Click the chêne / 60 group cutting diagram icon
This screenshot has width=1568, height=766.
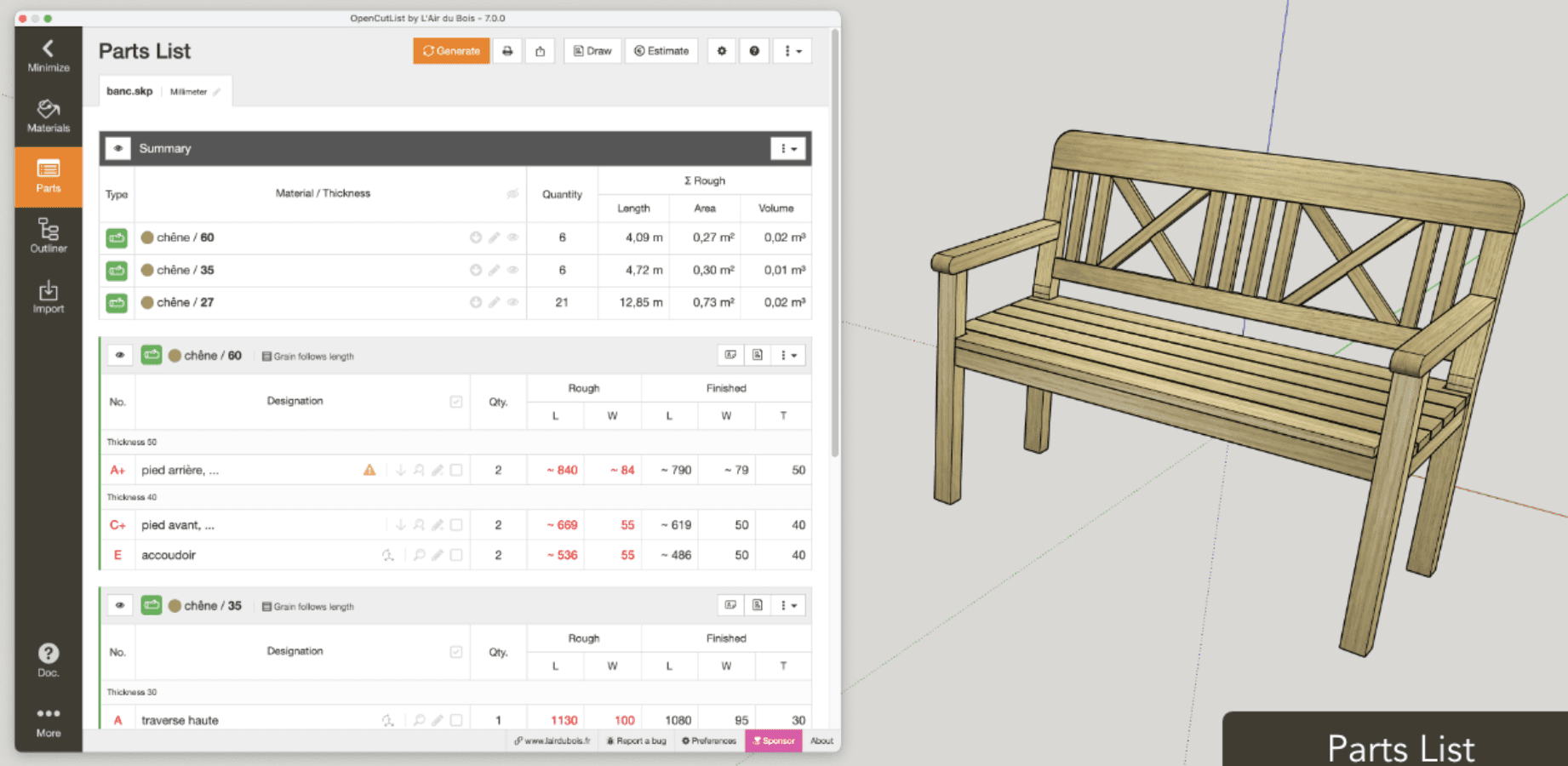click(730, 355)
